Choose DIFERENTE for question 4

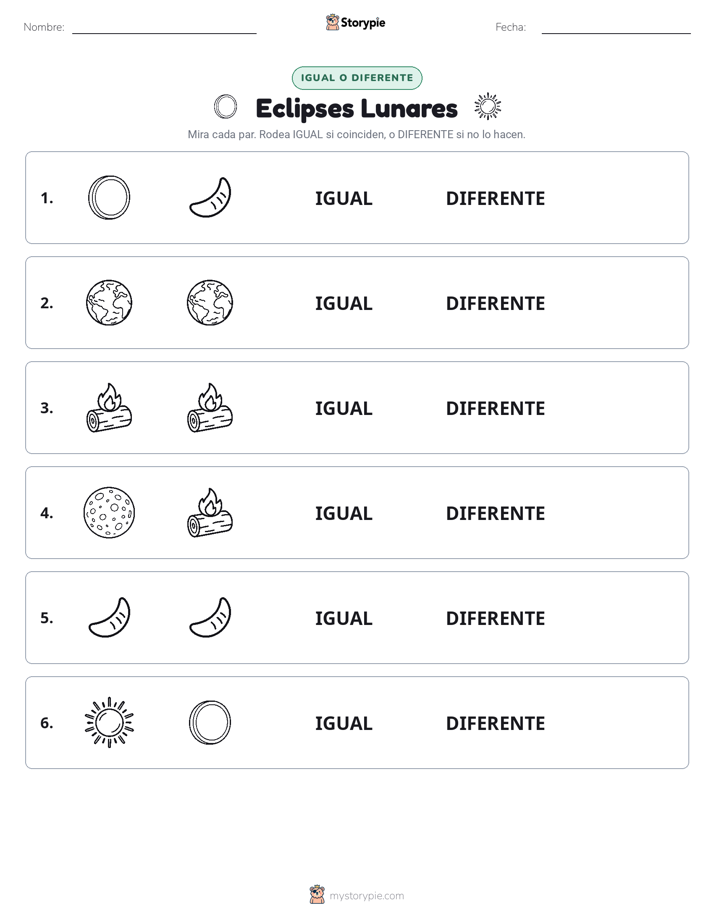[x=495, y=513]
